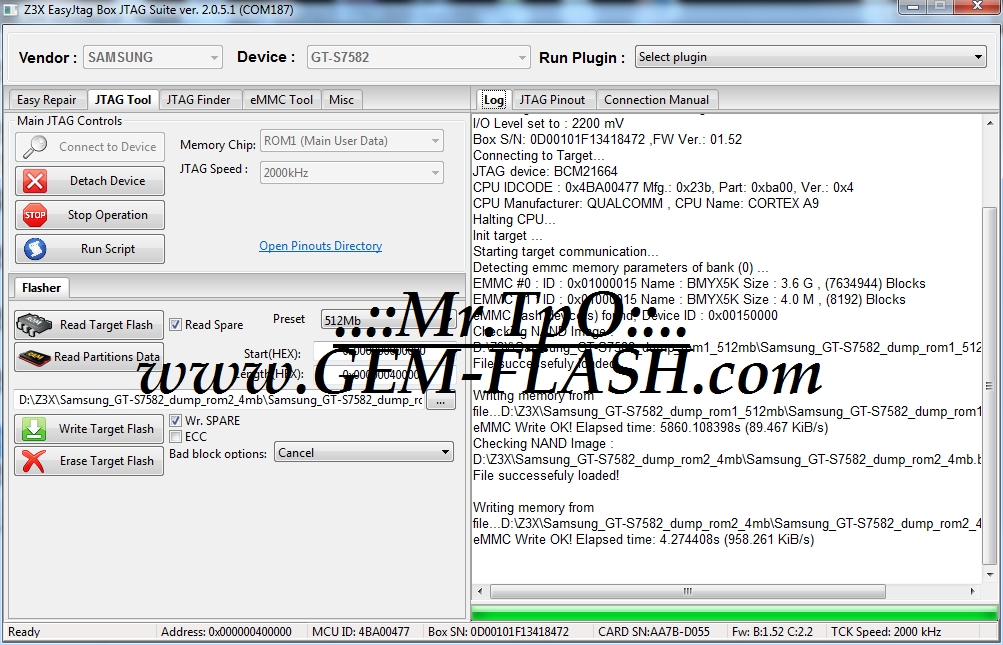Click the red X Detach Device icon
The width and height of the screenshot is (1003, 645).
click(x=35, y=181)
